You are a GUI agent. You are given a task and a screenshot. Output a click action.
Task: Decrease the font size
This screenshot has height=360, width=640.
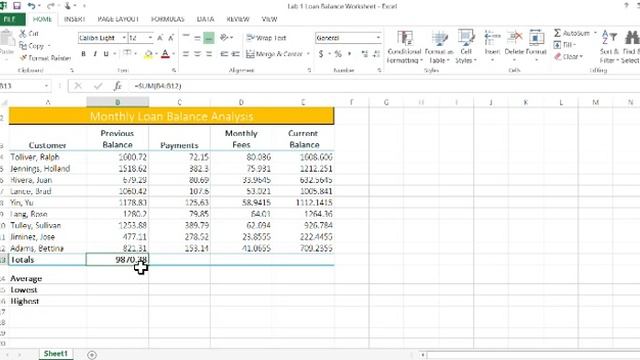point(171,38)
